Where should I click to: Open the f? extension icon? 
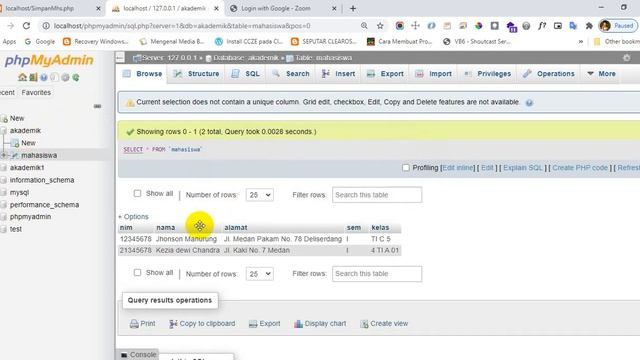(542, 26)
